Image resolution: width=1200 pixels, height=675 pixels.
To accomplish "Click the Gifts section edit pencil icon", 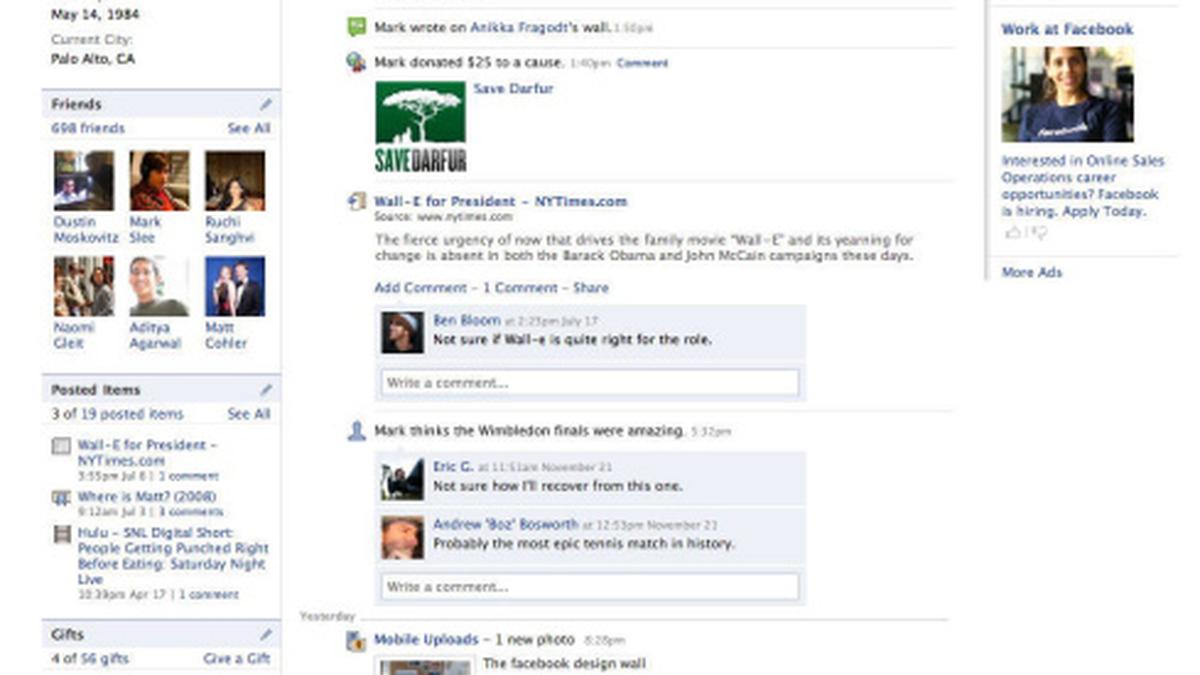I will 266,635.
